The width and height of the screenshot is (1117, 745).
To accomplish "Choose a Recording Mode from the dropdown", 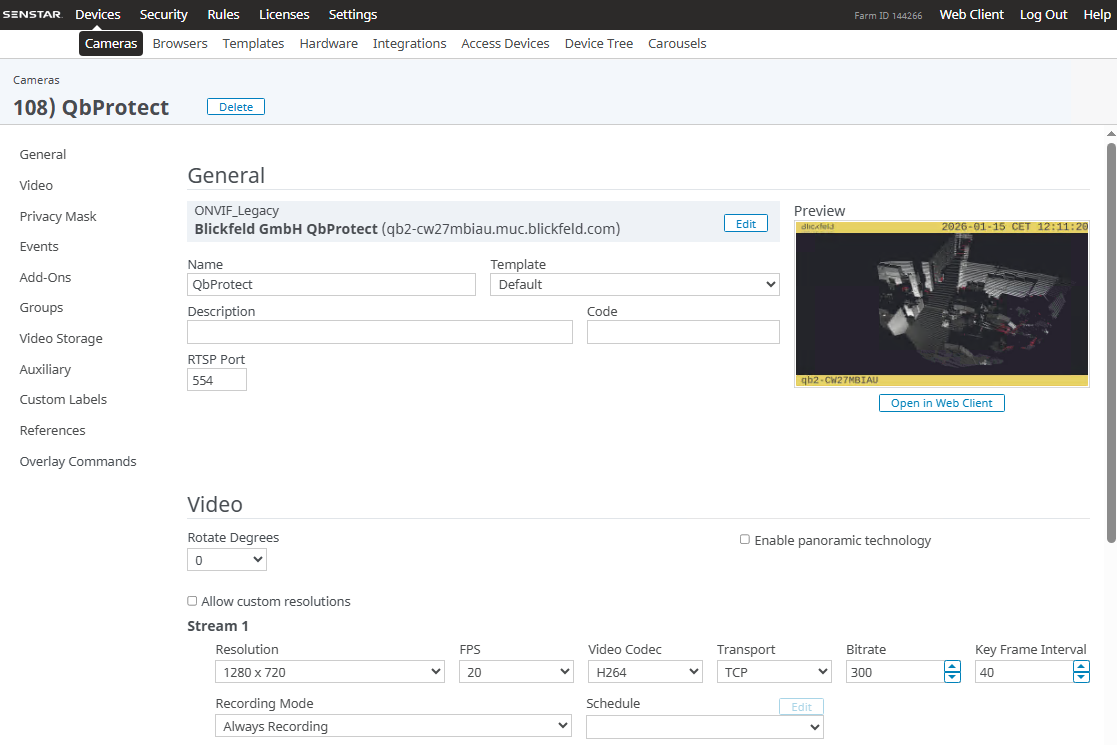I will click(x=393, y=726).
